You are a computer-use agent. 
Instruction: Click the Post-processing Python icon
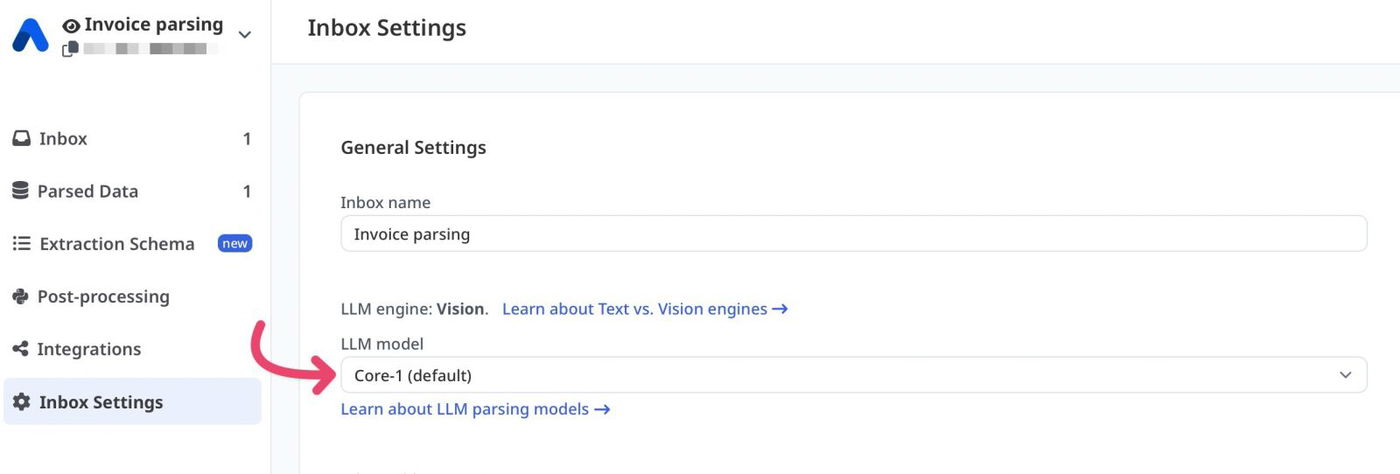[x=20, y=297]
